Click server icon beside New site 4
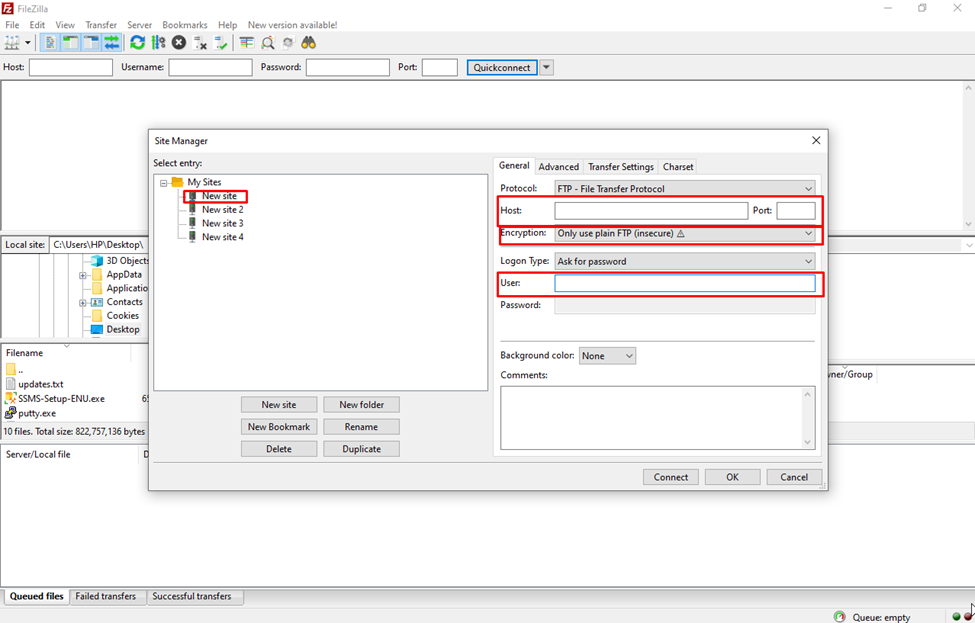Screen dimensions: 975x623 click(x=193, y=237)
